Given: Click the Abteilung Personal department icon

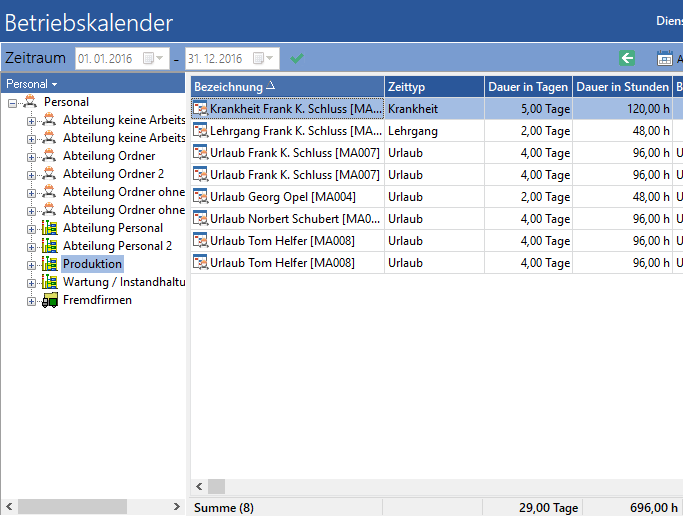Looking at the screenshot, I should tap(50, 228).
